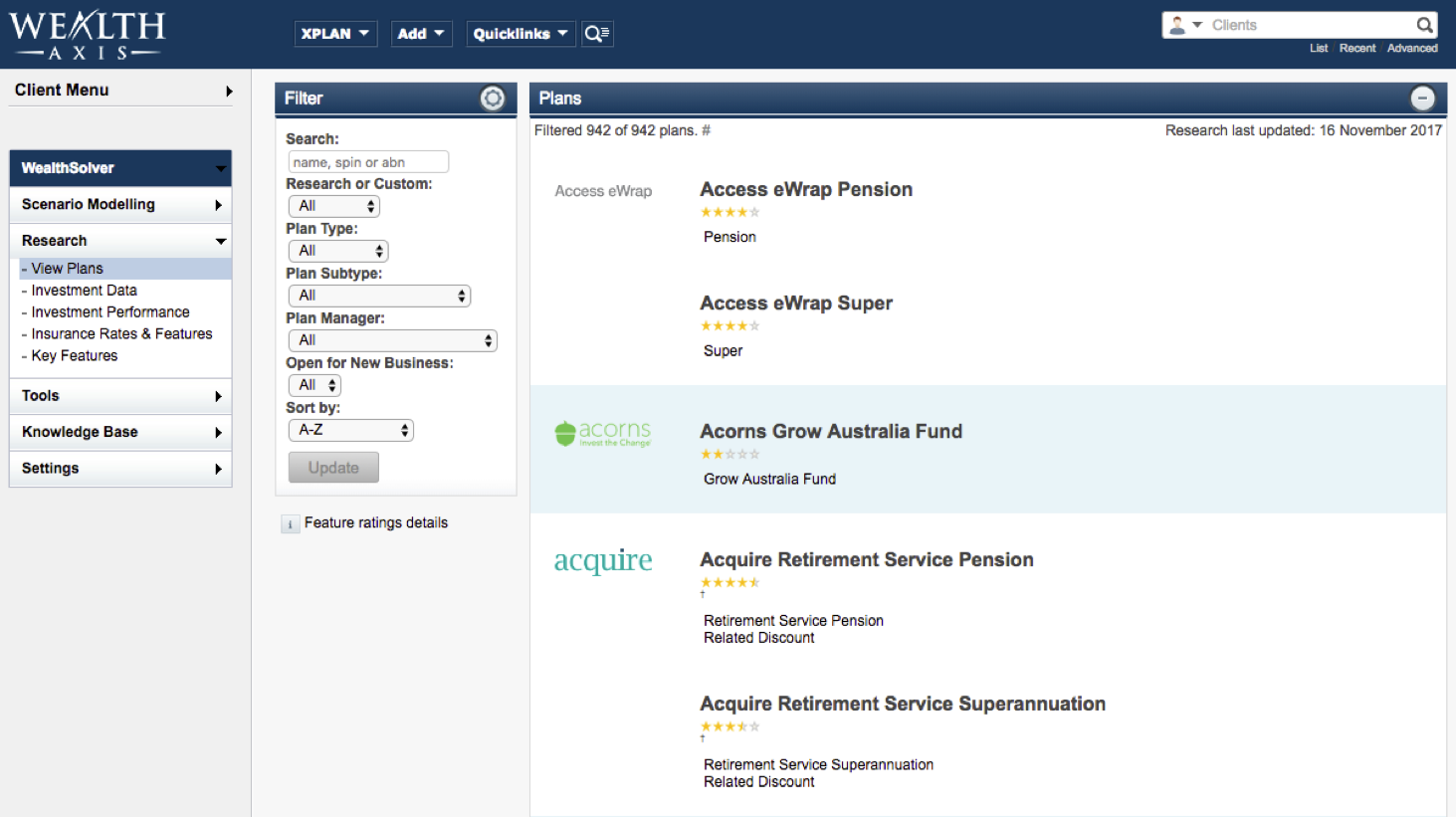Expand the Scenario Modelling section
The height and width of the screenshot is (817, 1456).
tap(120, 205)
